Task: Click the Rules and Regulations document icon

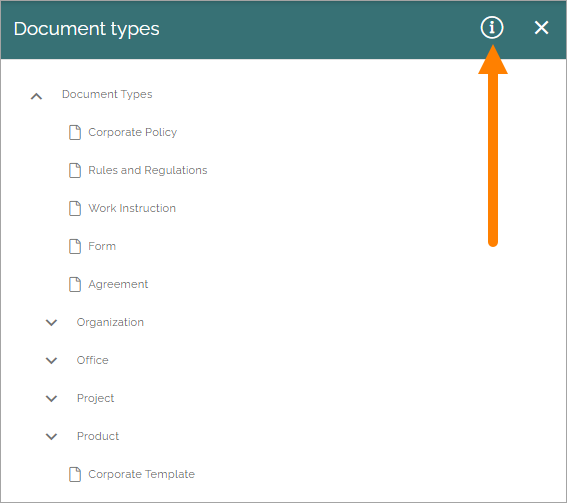Action: pos(75,170)
